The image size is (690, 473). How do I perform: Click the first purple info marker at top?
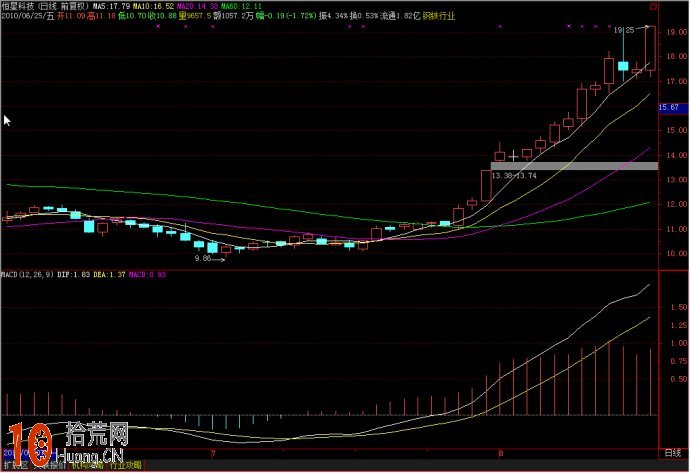click(x=158, y=27)
